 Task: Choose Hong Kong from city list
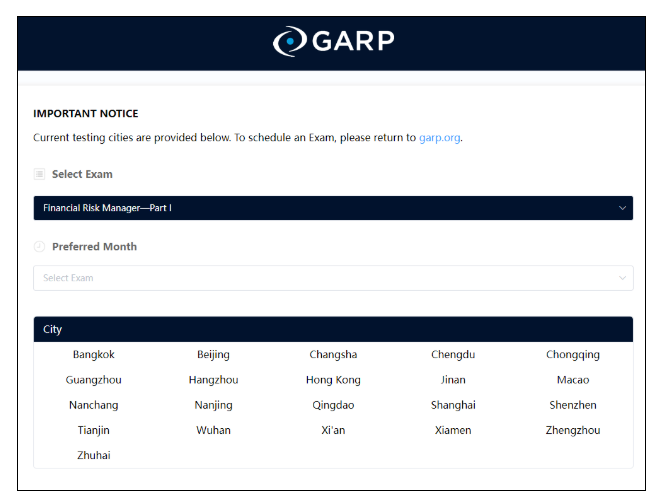[x=333, y=380]
